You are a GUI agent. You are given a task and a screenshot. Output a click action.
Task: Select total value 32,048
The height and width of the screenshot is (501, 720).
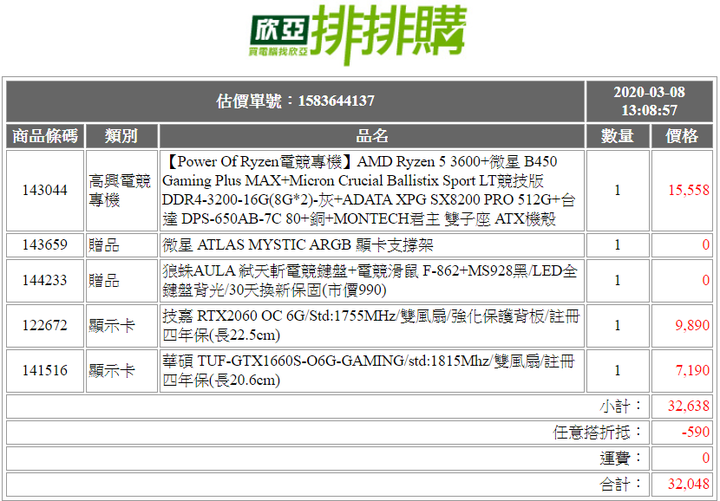689,484
